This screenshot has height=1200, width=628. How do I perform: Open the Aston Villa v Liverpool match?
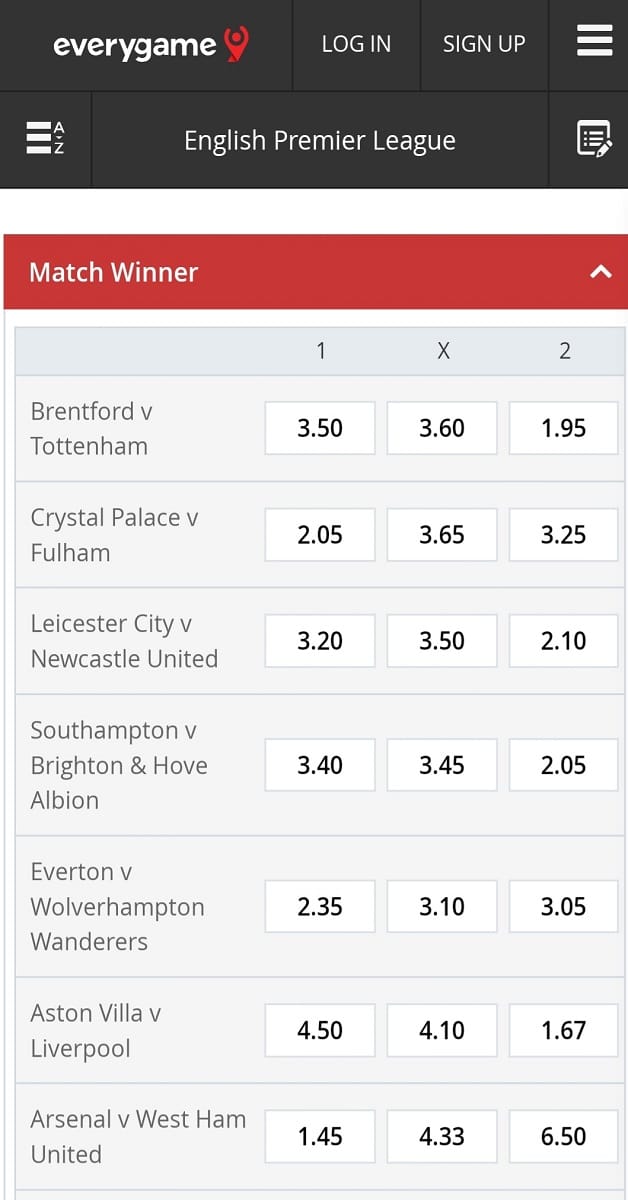(x=96, y=1031)
